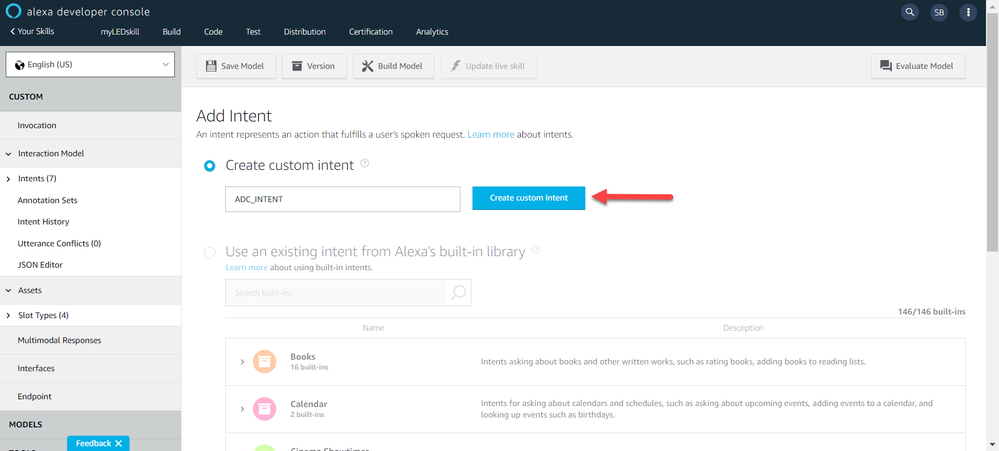Open Learn more about built-in intents link
Viewport: 999px width, 451px height.
[247, 268]
